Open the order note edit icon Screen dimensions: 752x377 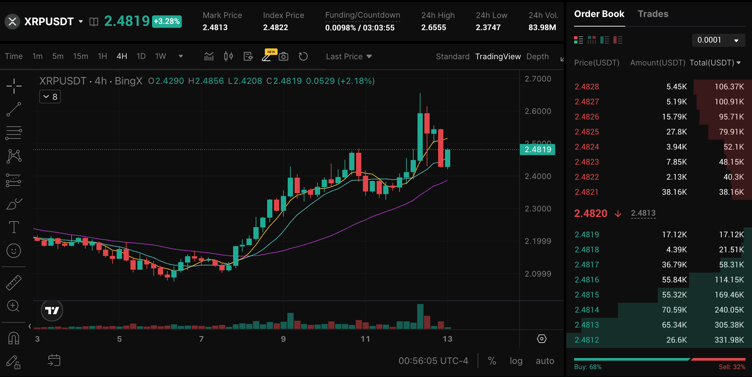(x=248, y=57)
